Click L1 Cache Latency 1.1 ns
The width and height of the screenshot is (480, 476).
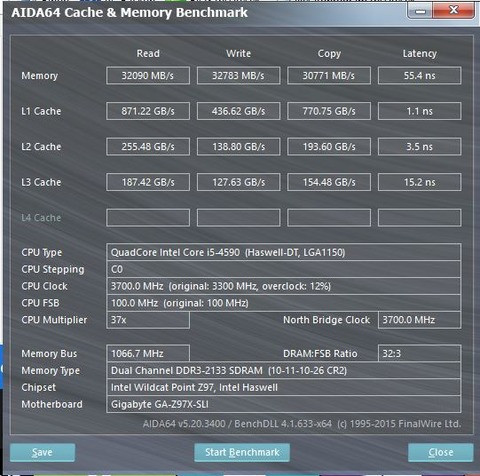(420, 111)
